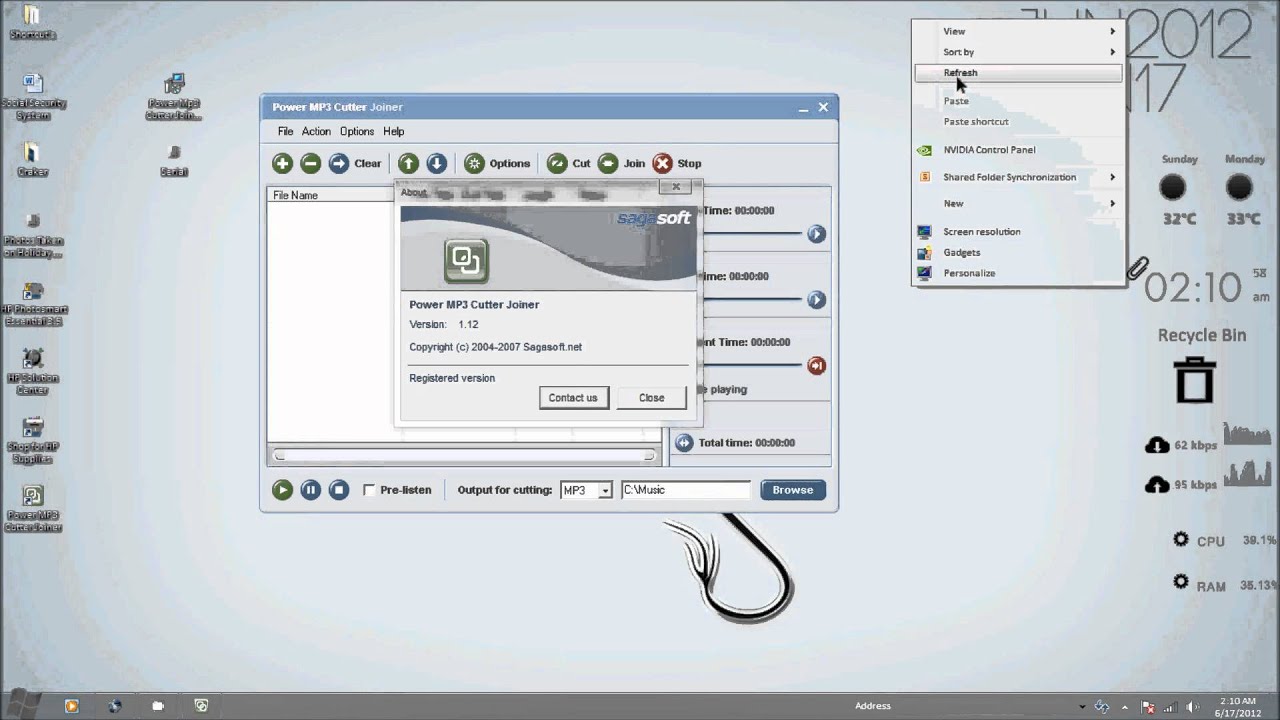Click the file list horizontal scrollbar
This screenshot has width=1280, height=720.
point(465,456)
